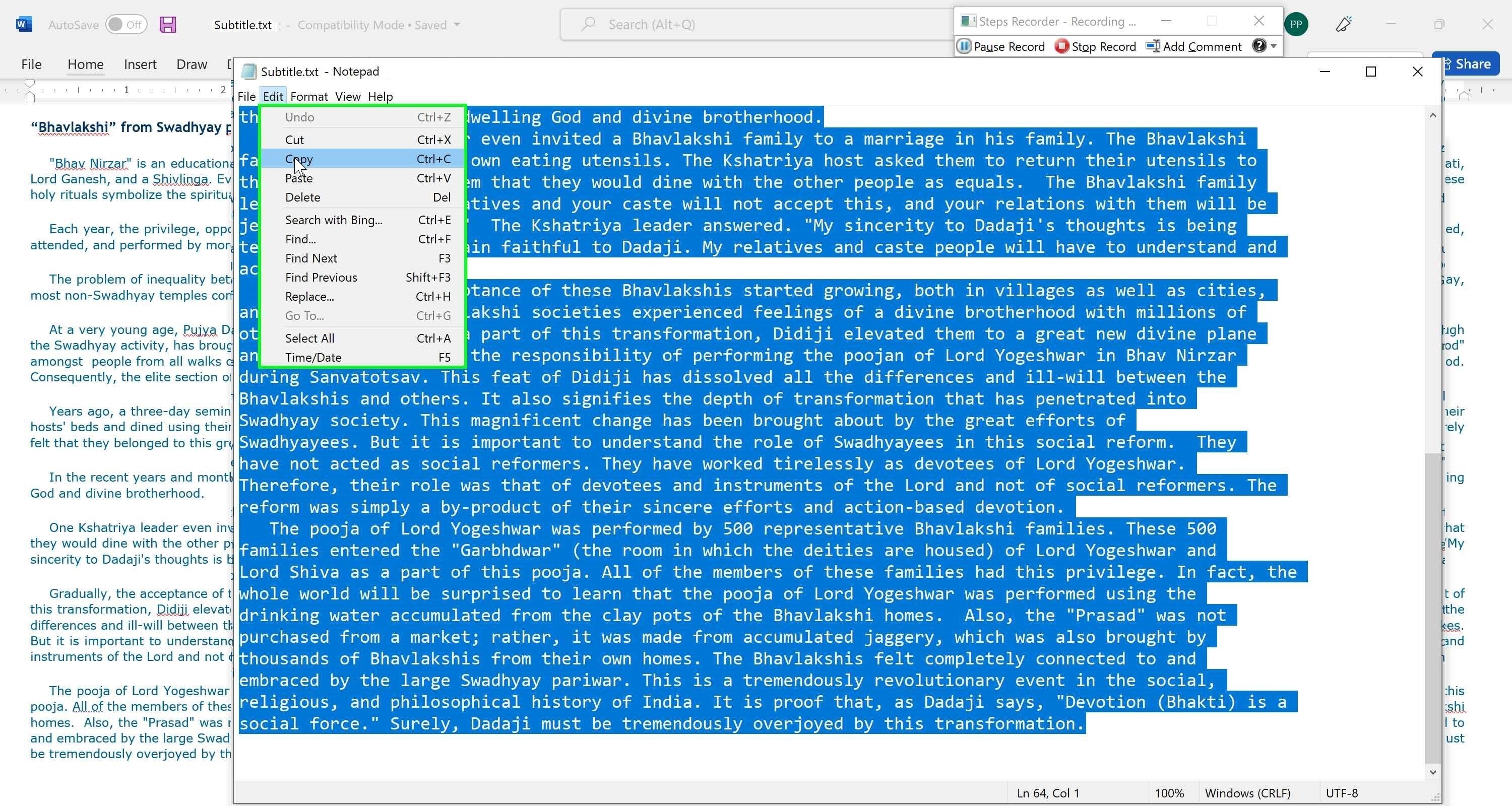
Task: Choose Time/Date from the Edit menu
Action: point(363,358)
